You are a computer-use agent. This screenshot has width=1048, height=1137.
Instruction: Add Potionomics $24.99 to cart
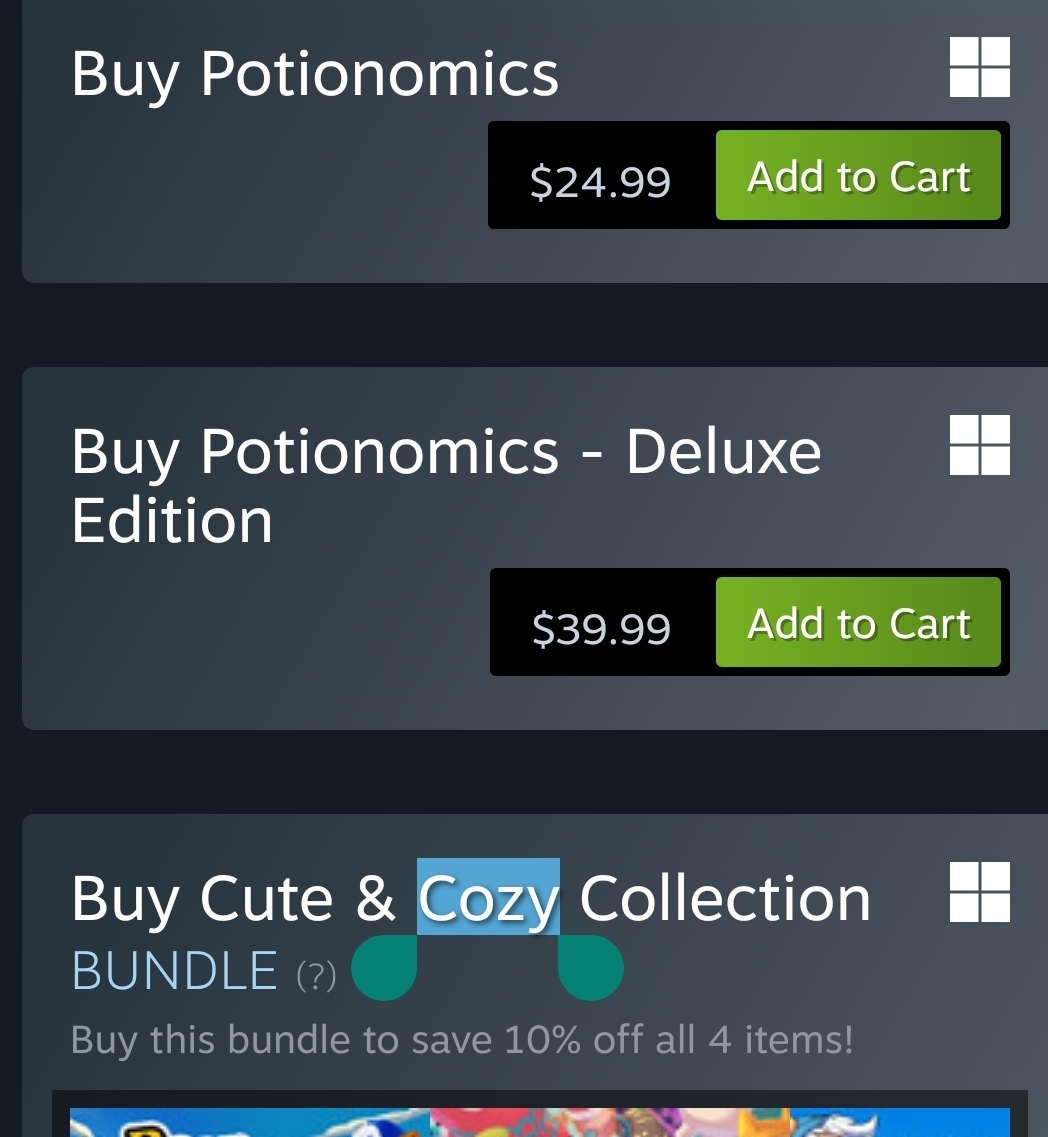pyautogui.click(x=858, y=176)
